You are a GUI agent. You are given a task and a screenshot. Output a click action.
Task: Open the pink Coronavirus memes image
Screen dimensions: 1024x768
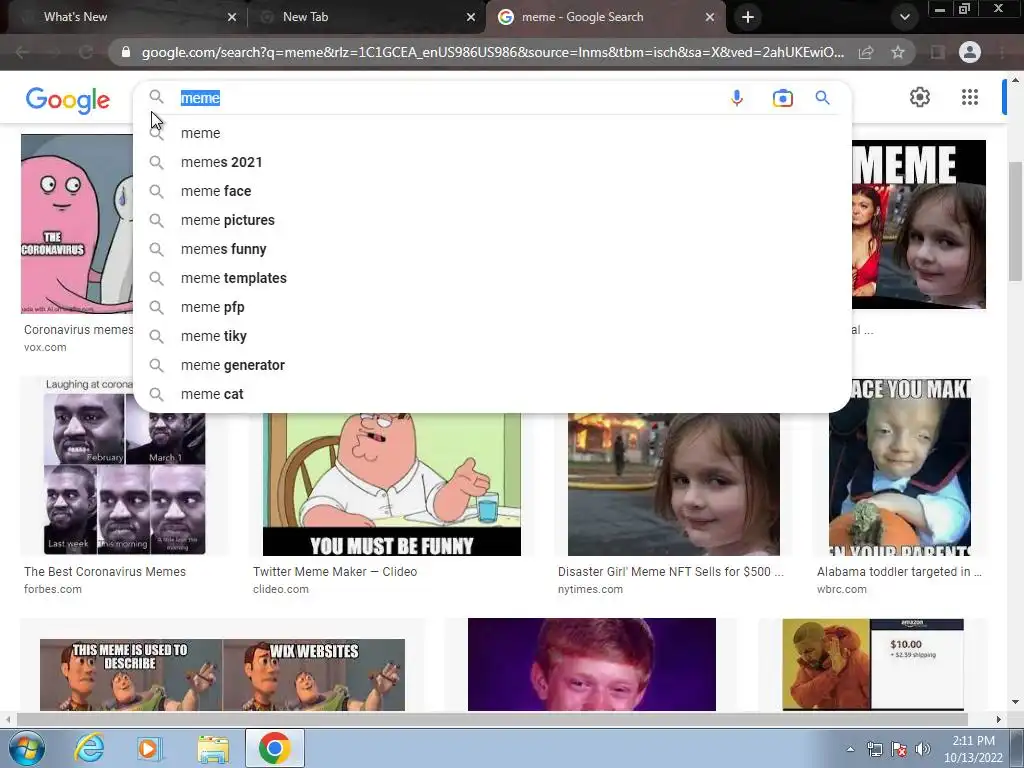pyautogui.click(x=77, y=224)
